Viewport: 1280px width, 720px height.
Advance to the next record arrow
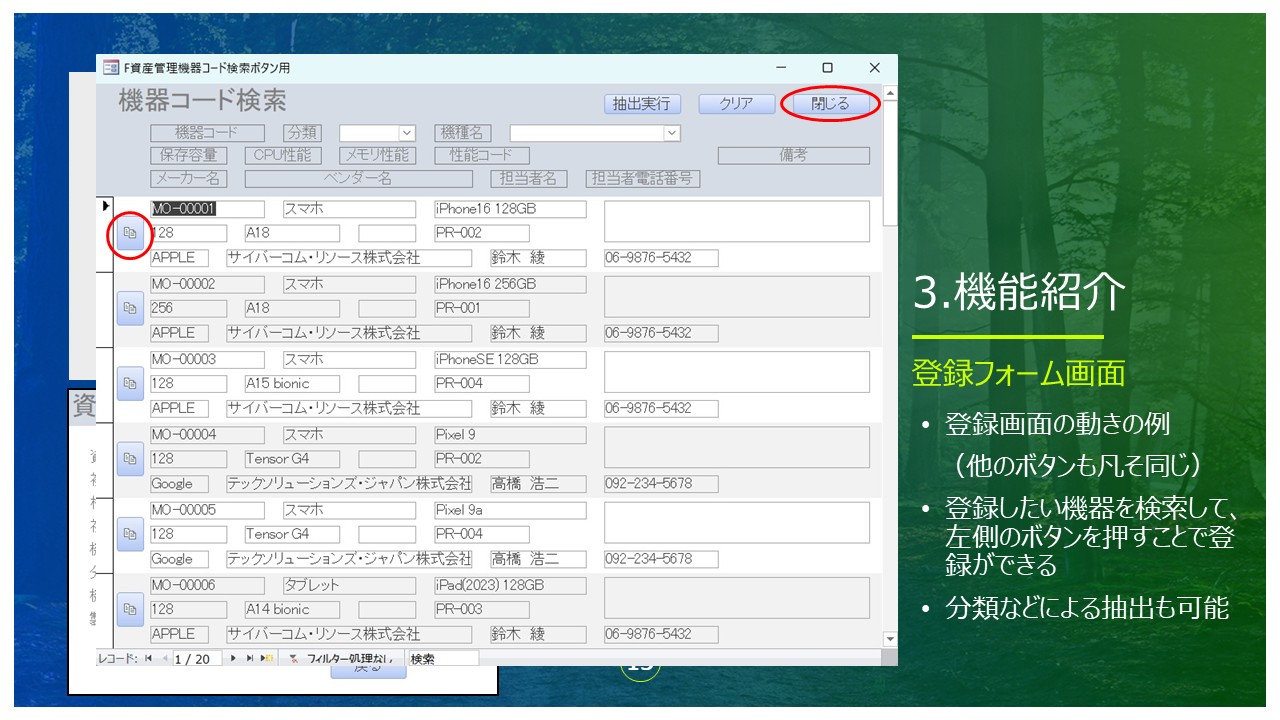tap(234, 659)
